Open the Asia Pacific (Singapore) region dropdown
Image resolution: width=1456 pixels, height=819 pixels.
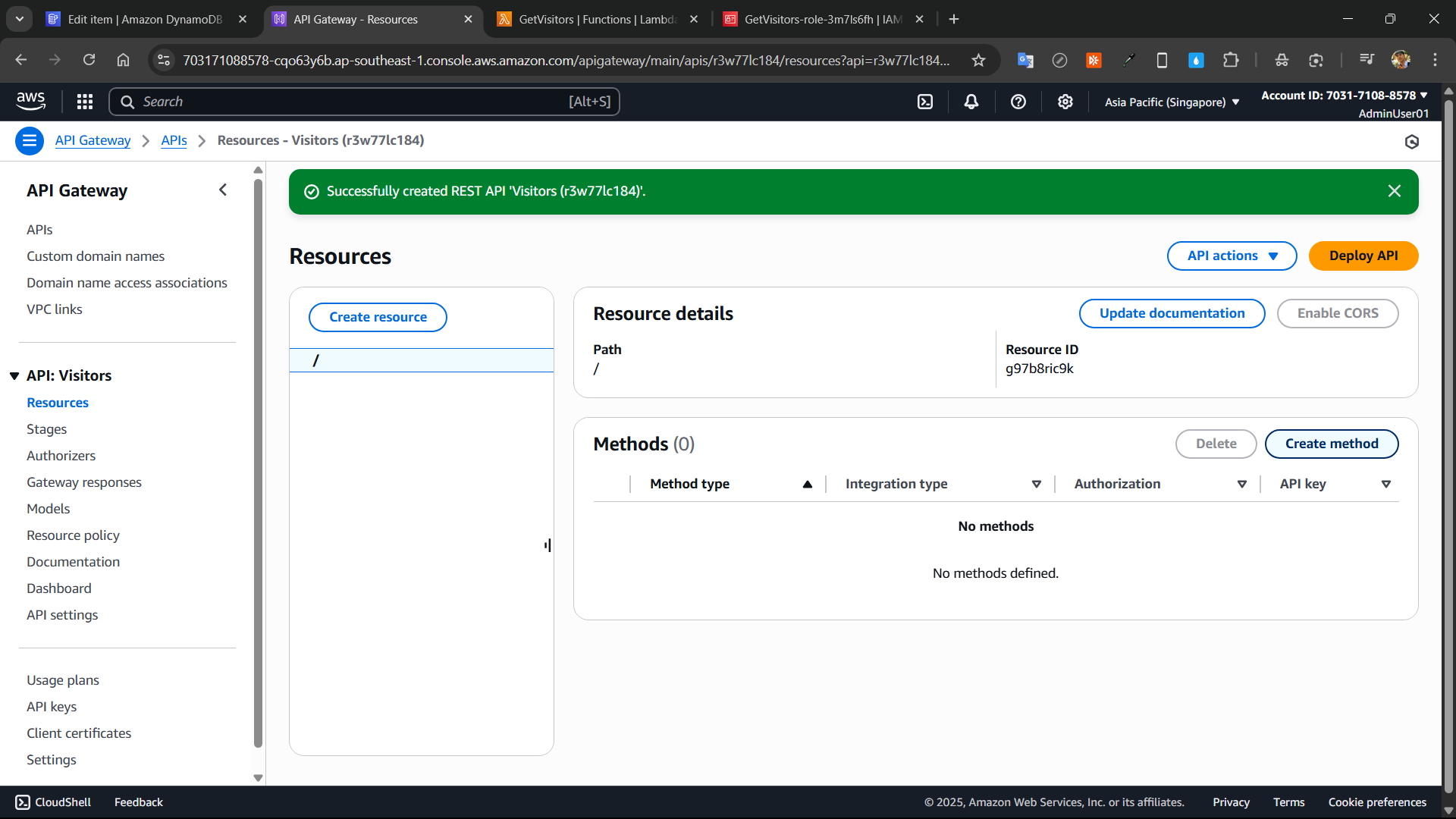pyautogui.click(x=1172, y=102)
